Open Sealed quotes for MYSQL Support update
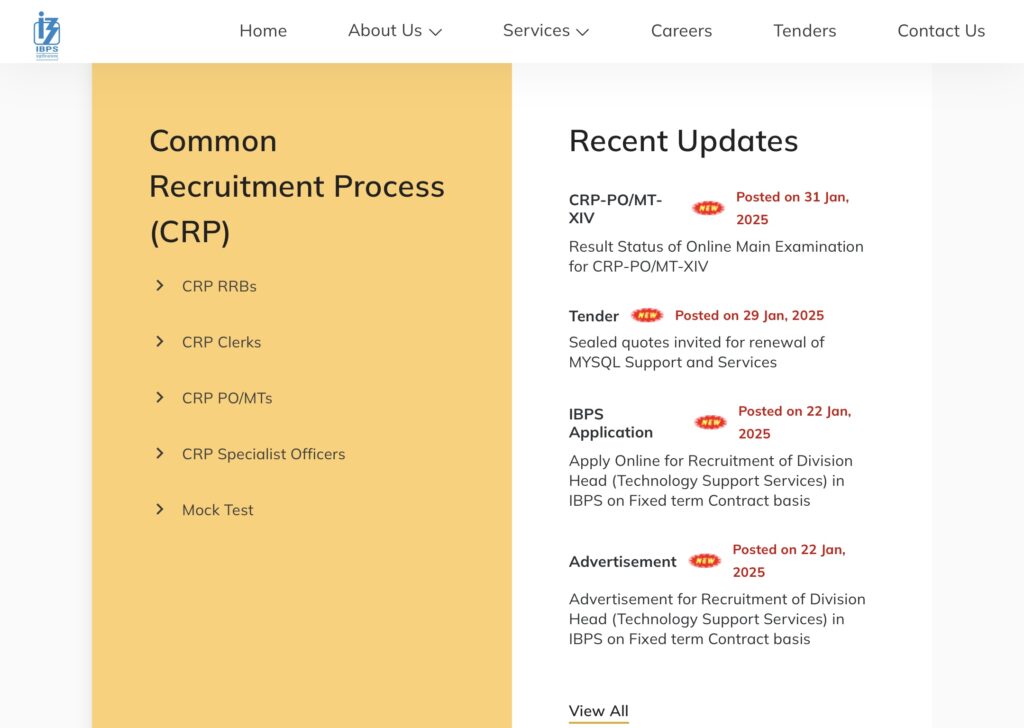This screenshot has width=1024, height=728. (x=696, y=353)
